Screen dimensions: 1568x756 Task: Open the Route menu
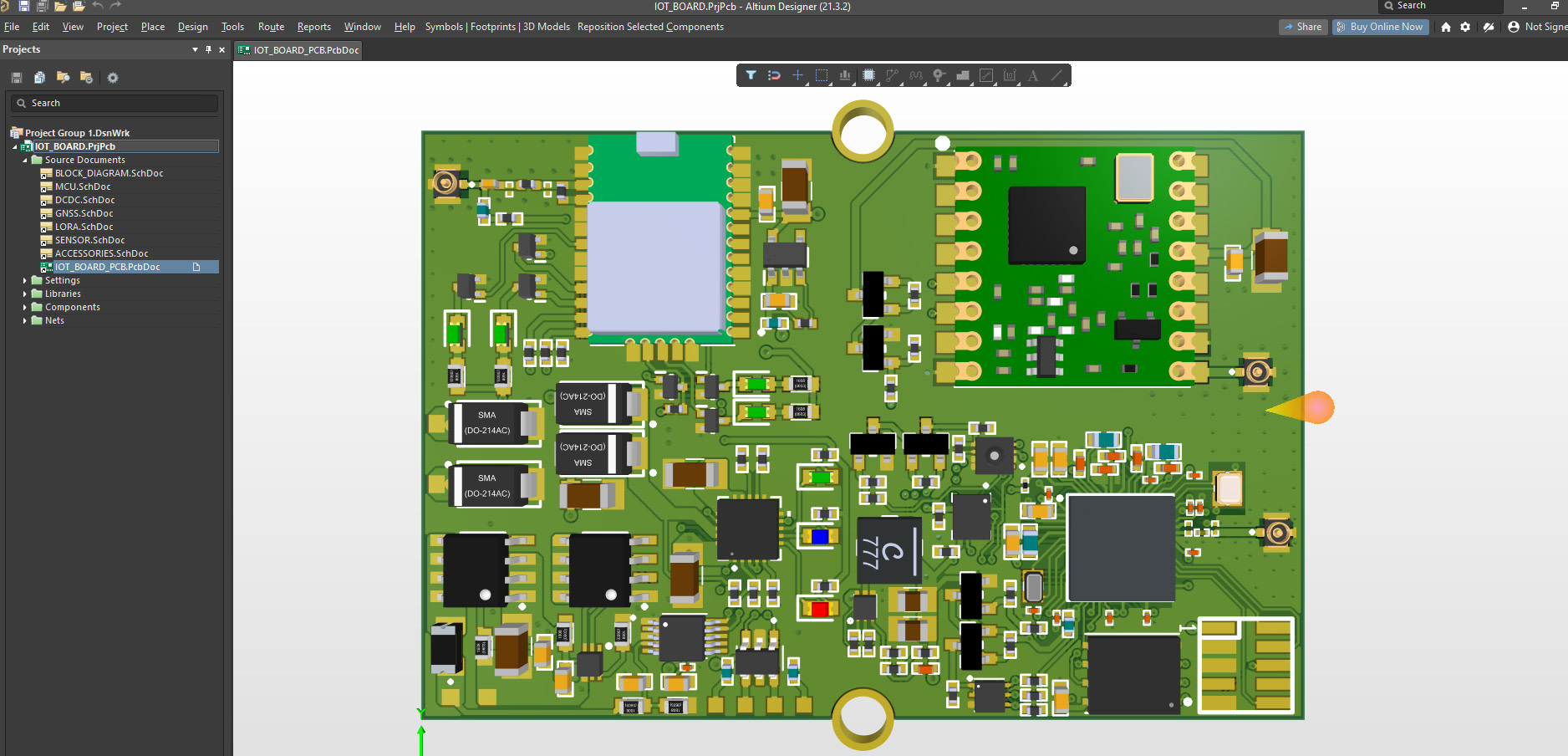tap(271, 27)
